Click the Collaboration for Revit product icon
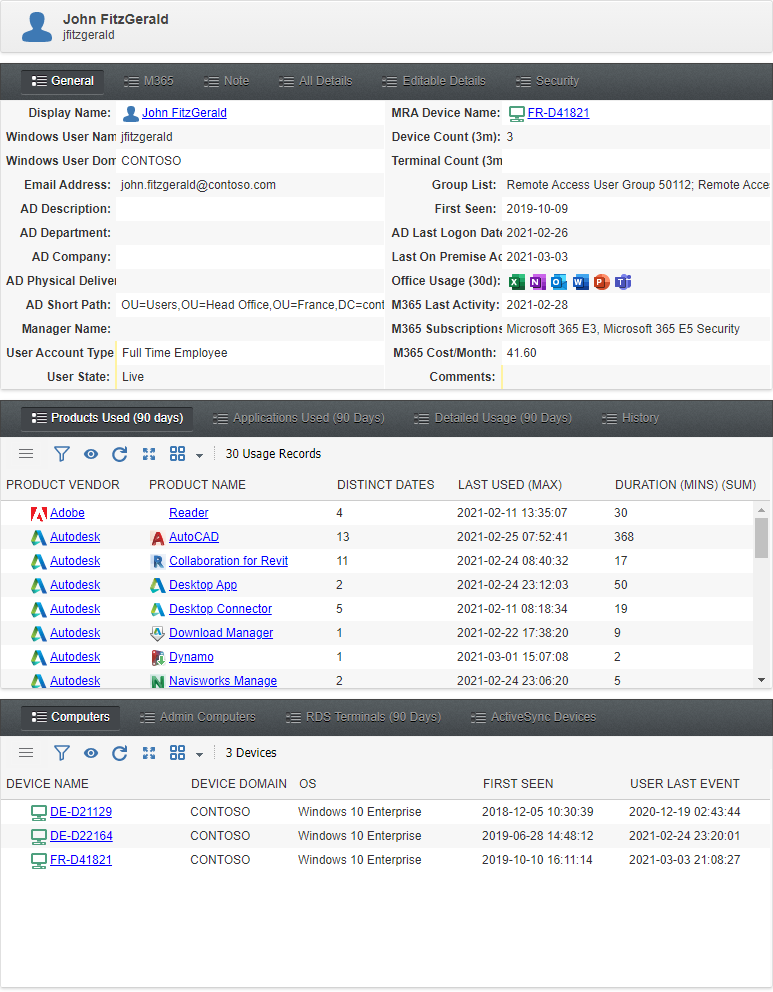This screenshot has width=773, height=992. [158, 562]
